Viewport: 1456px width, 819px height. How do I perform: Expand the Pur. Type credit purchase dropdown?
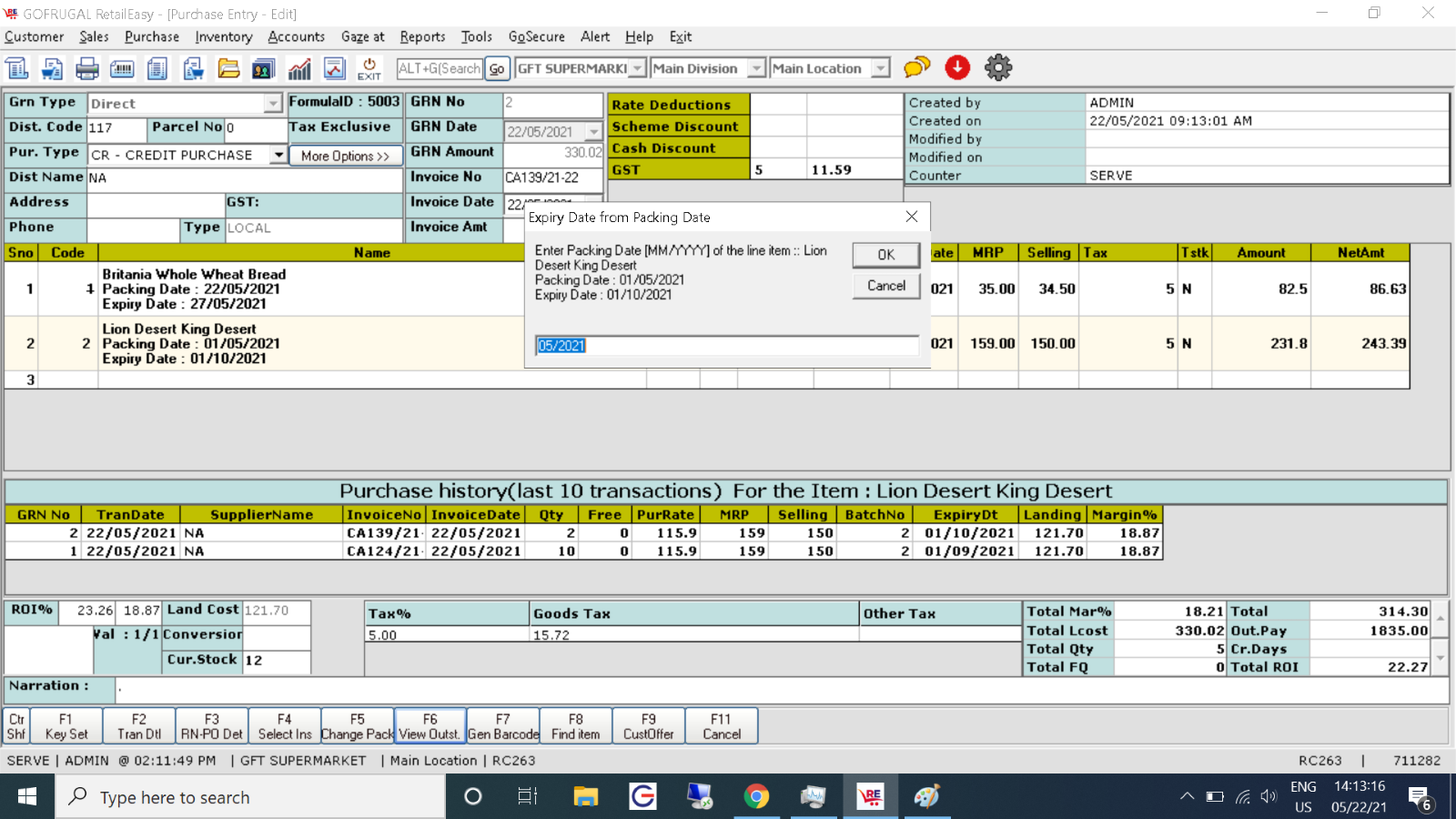click(278, 155)
